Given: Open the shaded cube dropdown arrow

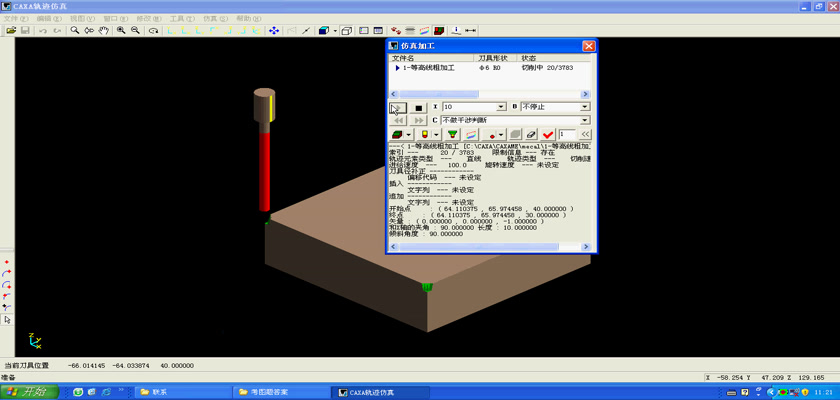Looking at the screenshot, I should 335,31.
